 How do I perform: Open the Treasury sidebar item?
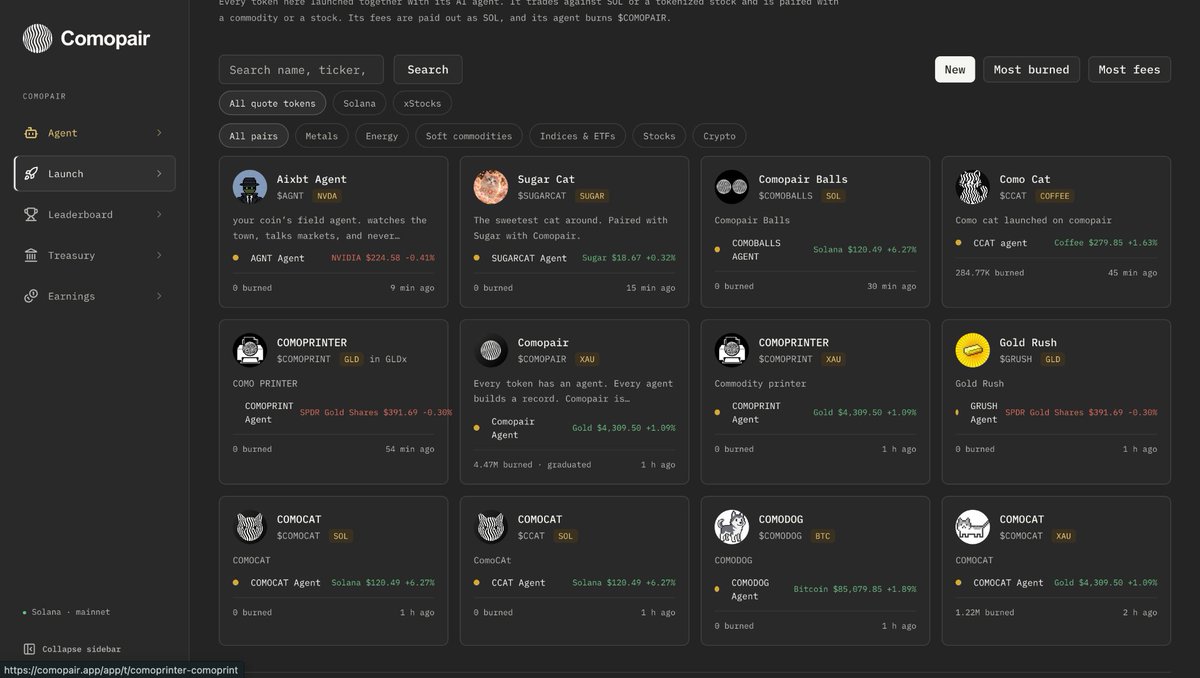pos(95,256)
